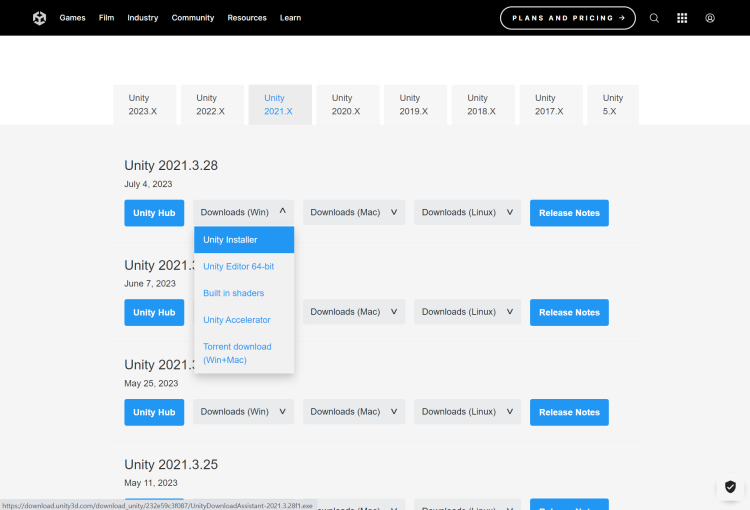Expand Downloads (Linux) for June 7, 2023 release
Image resolution: width=750 pixels, height=510 pixels.
pyautogui.click(x=467, y=312)
